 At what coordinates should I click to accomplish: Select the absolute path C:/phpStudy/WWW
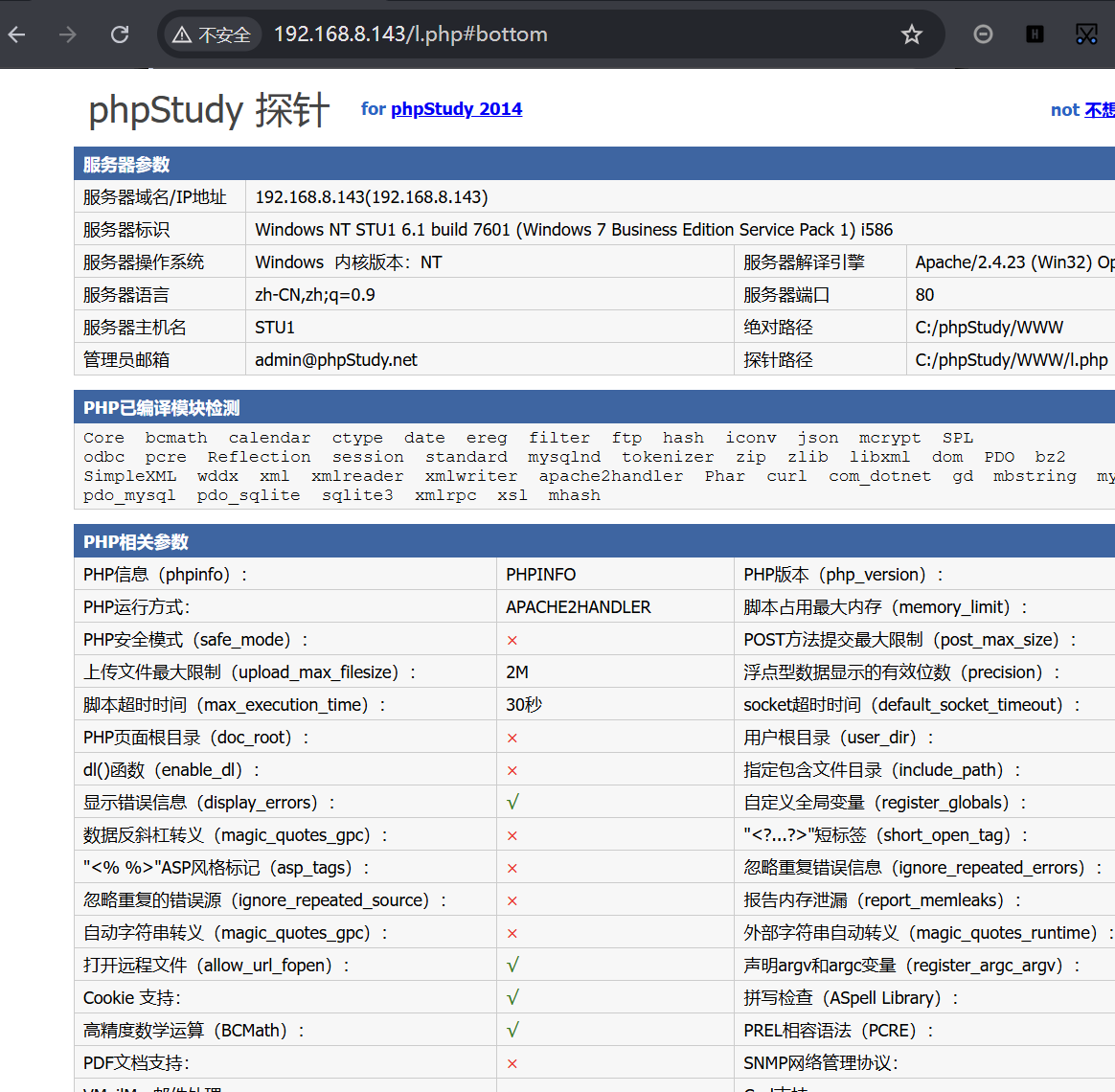tap(990, 328)
